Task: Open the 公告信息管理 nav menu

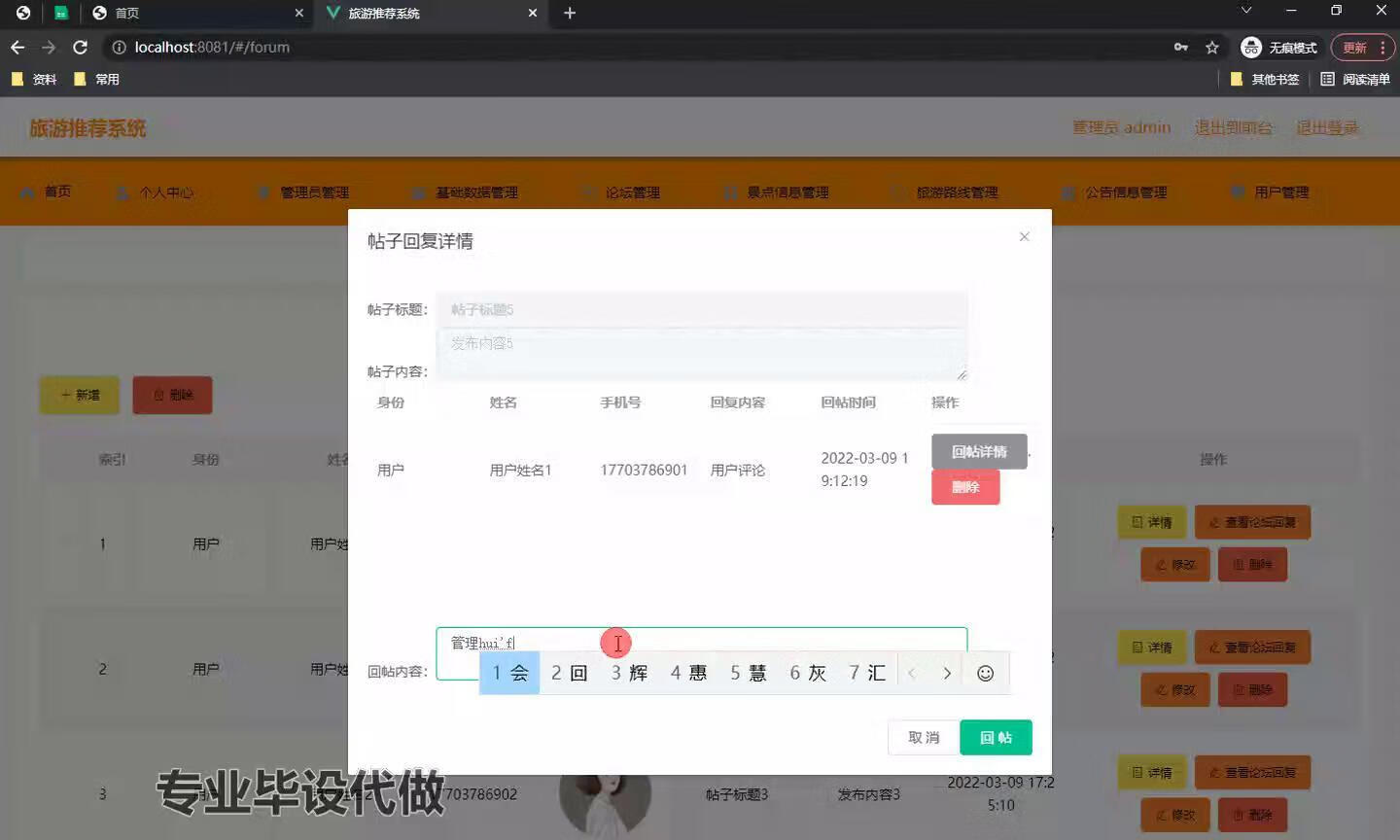Action: coord(1114,192)
